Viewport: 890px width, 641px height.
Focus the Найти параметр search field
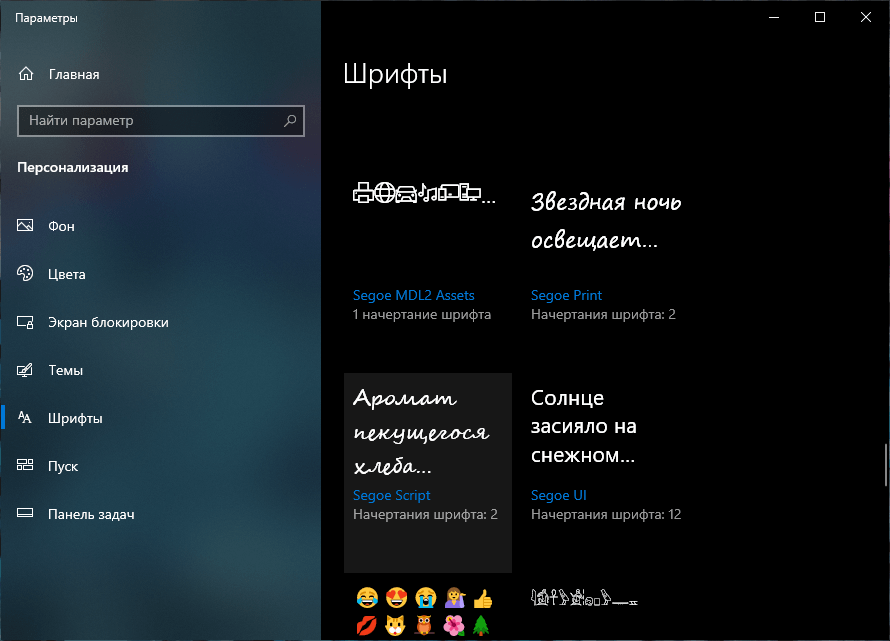[150, 121]
